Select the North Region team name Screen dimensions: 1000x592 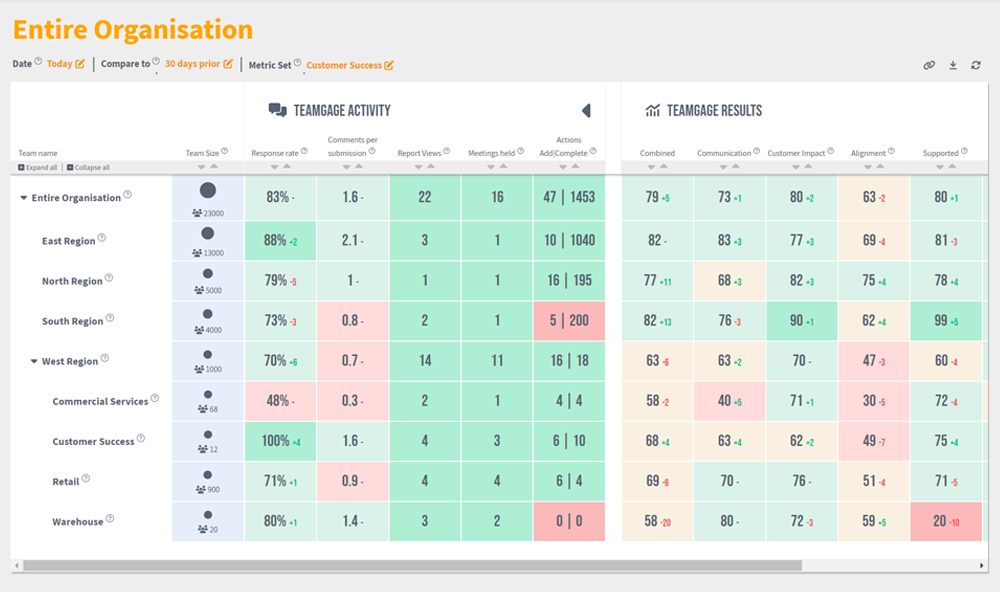click(x=72, y=281)
